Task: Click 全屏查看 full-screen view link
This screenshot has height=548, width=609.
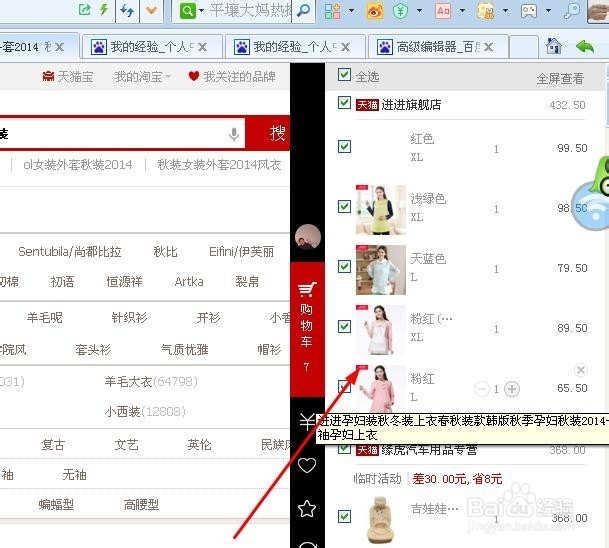Action: pos(560,79)
